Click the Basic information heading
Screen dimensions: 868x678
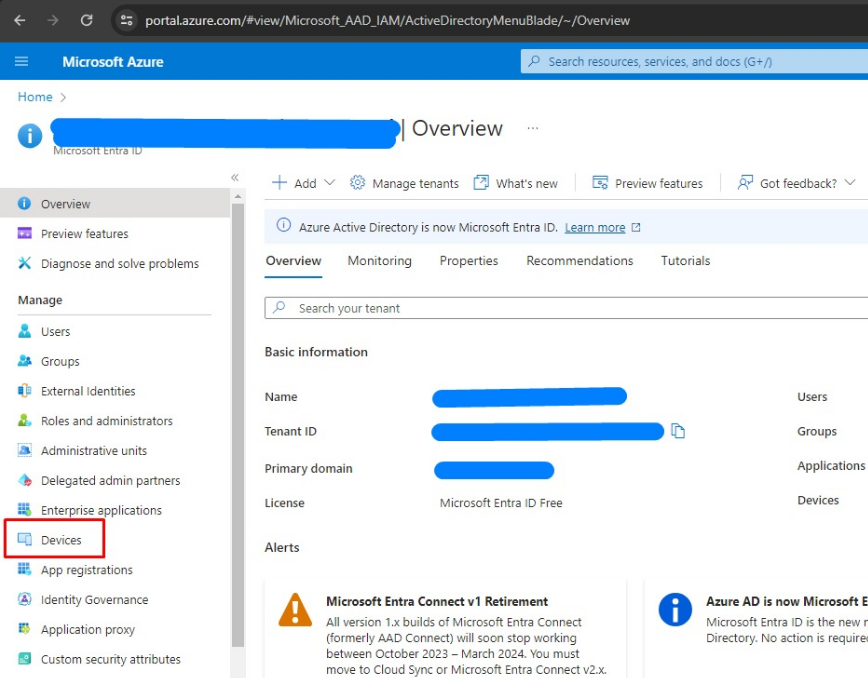(316, 352)
